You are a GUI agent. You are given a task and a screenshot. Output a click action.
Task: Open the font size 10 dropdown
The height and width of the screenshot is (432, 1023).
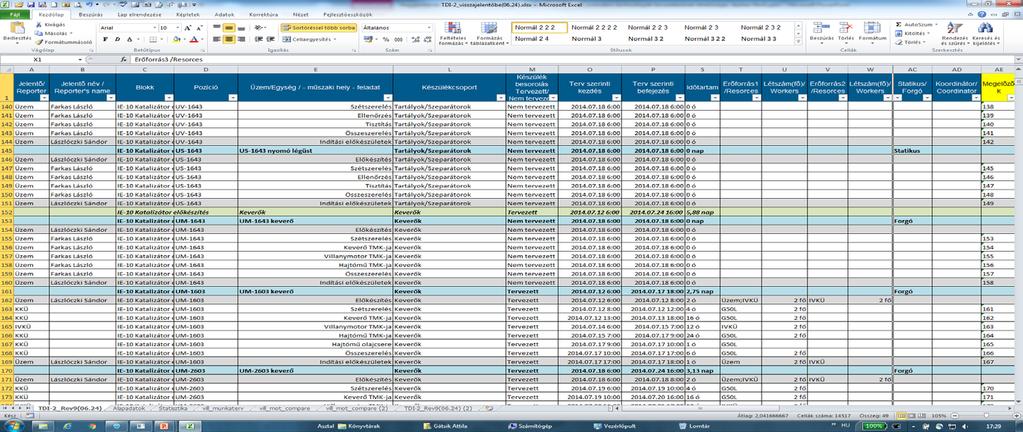coord(178,28)
